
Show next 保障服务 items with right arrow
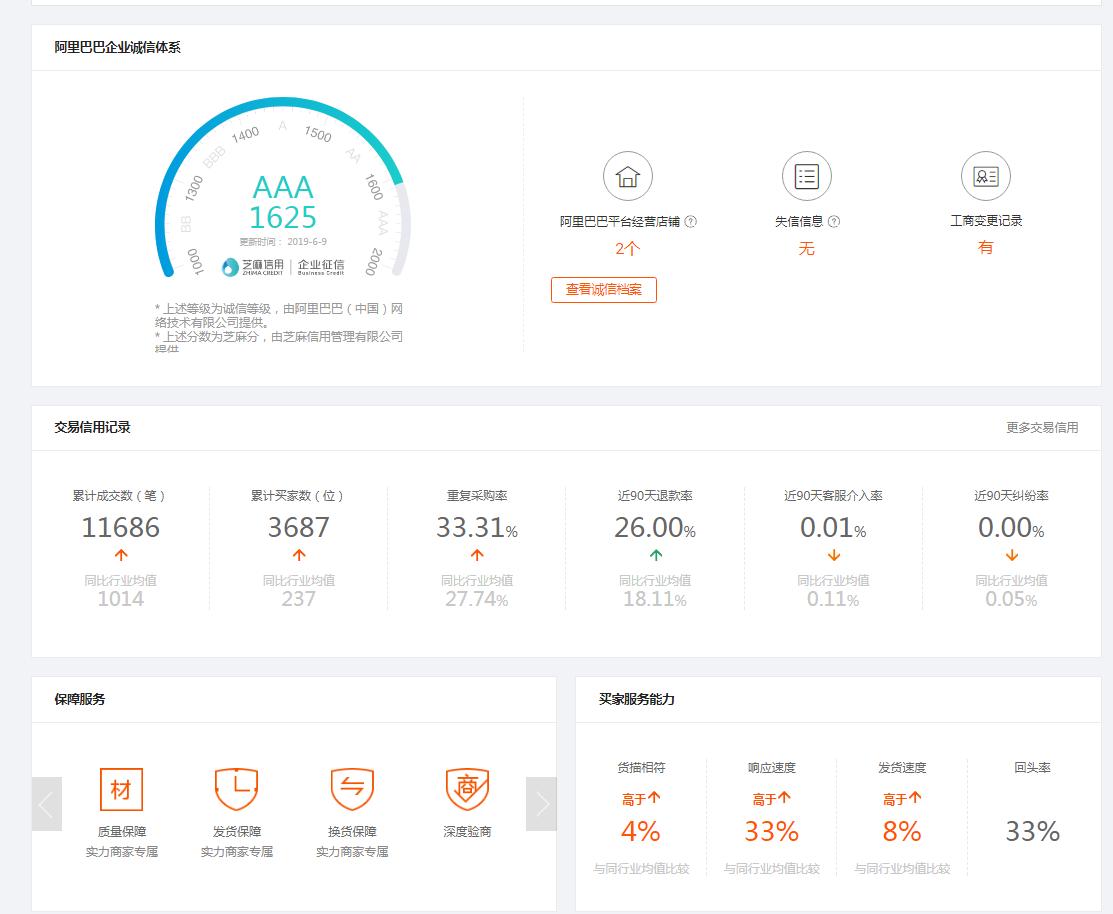point(541,804)
